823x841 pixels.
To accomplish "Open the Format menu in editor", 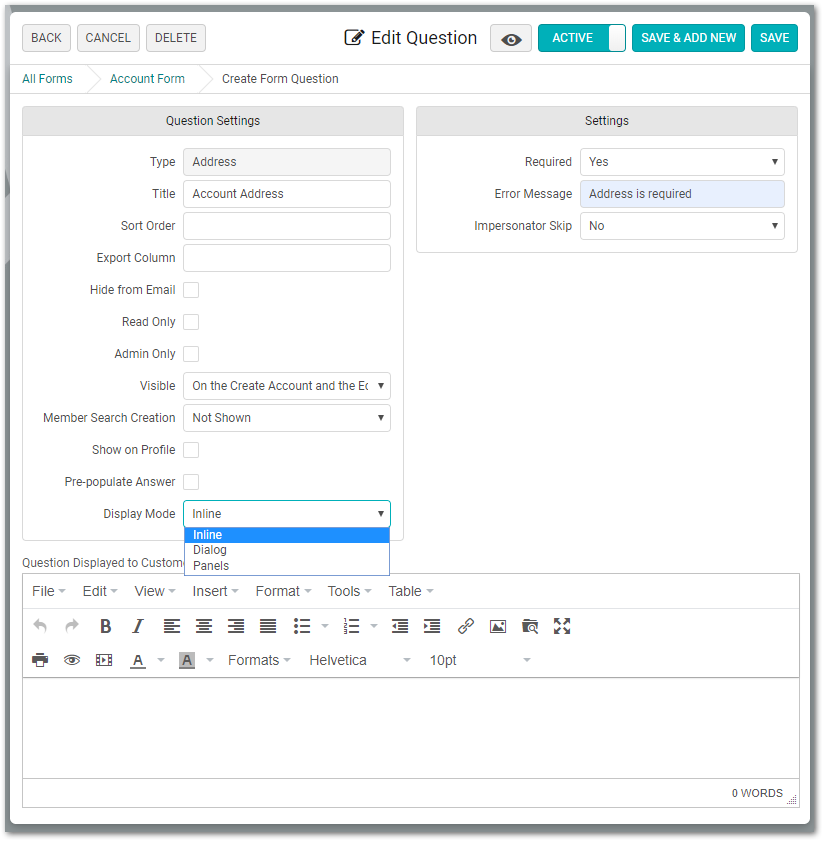I will [x=283, y=591].
